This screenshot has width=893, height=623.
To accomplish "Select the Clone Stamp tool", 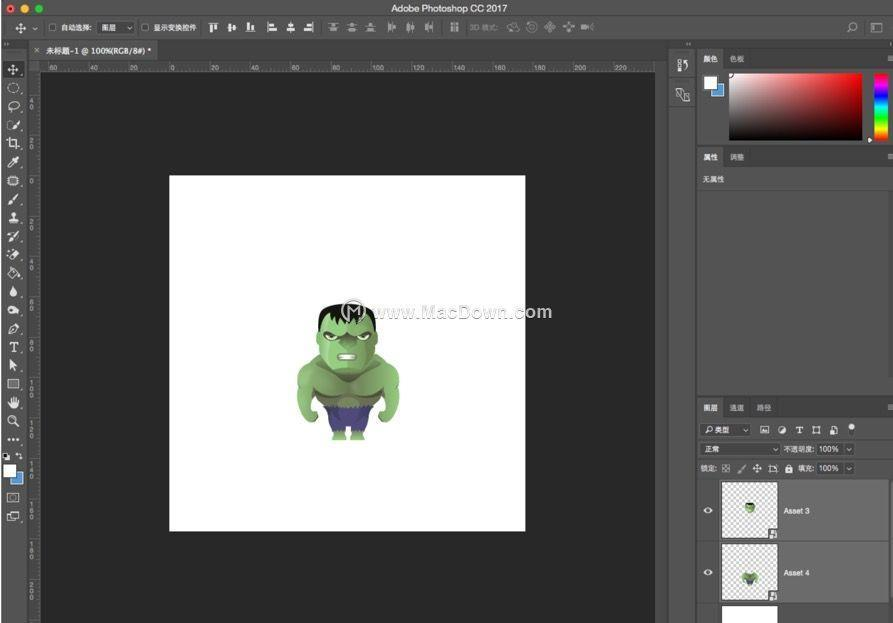I will coord(13,218).
